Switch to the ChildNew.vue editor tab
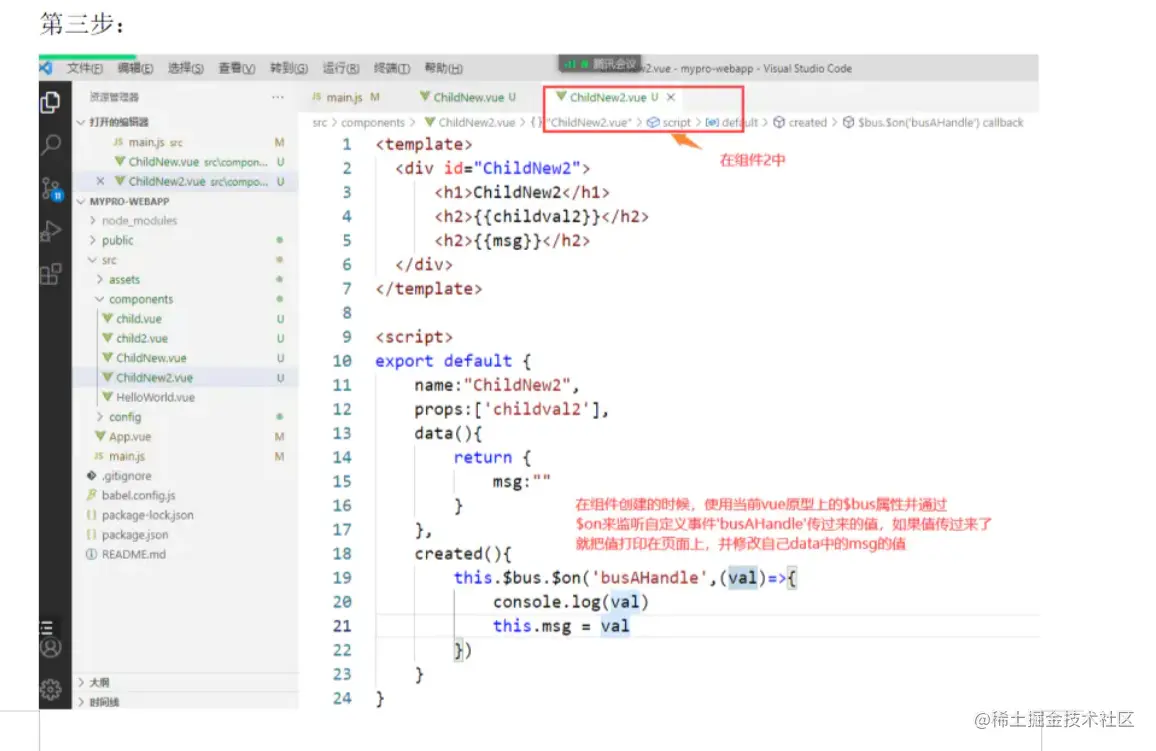The image size is (1156, 751). pos(467,97)
